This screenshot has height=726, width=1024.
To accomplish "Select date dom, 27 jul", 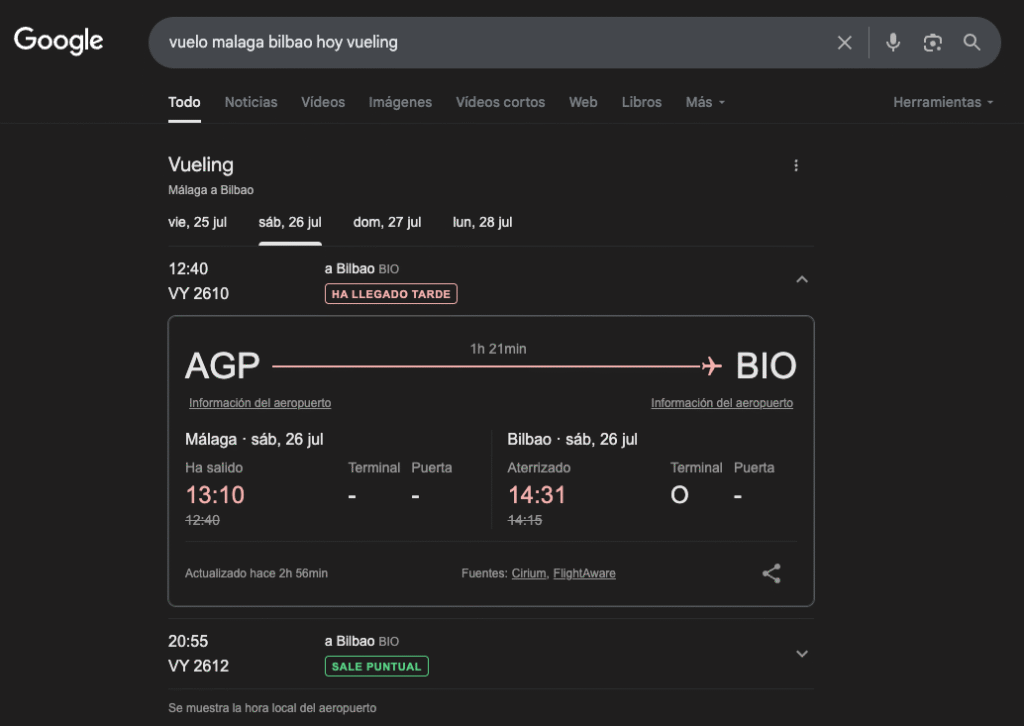I will [x=387, y=223].
